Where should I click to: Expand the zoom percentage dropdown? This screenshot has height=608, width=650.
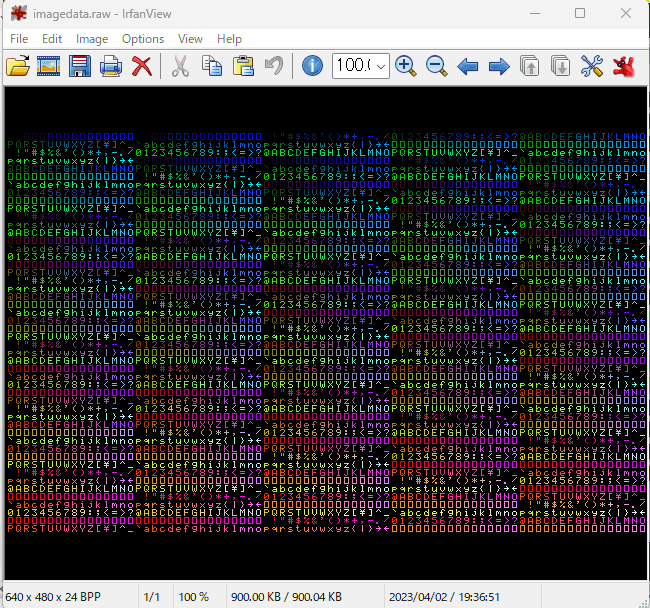point(381,66)
